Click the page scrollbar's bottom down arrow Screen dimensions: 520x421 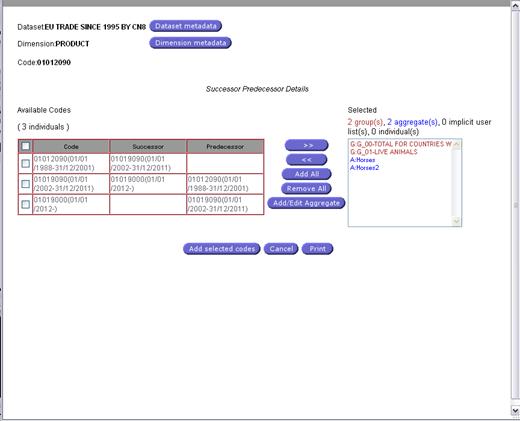515,410
